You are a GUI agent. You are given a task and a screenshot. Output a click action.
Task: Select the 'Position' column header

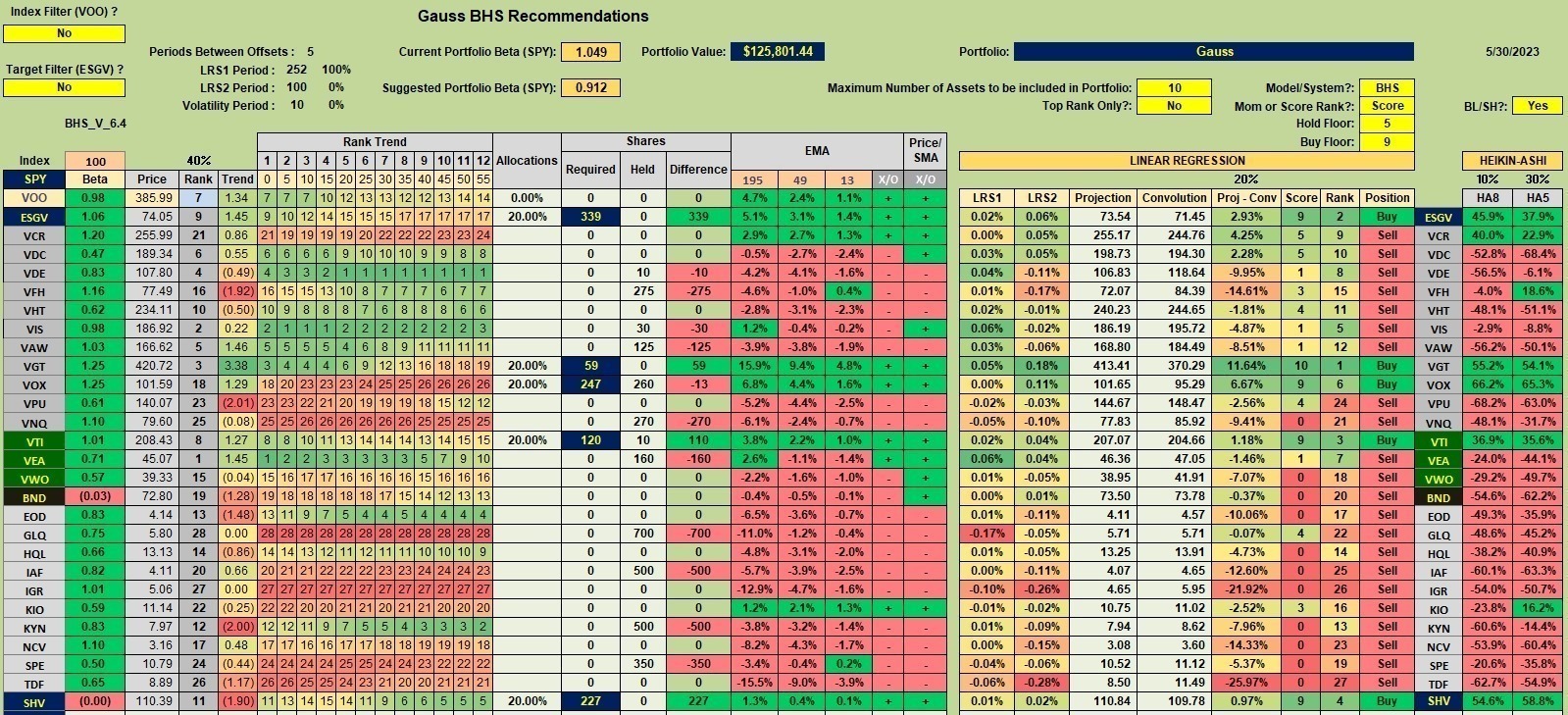(x=1388, y=198)
